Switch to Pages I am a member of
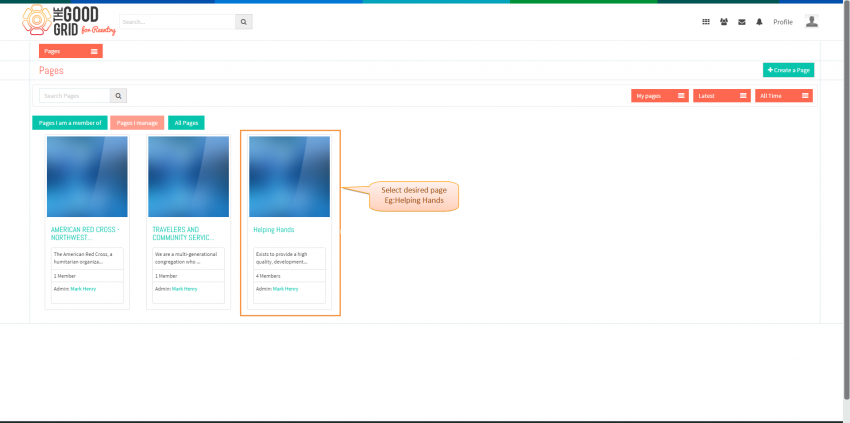850x423 pixels. click(70, 123)
